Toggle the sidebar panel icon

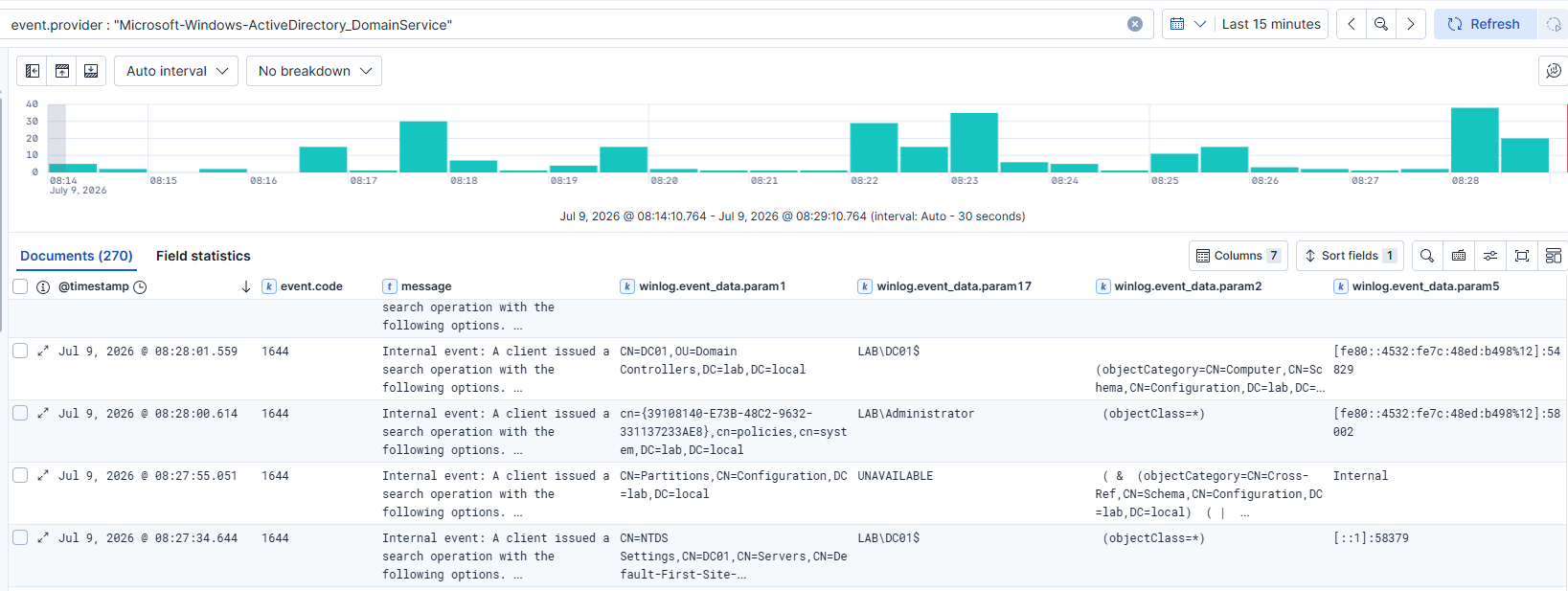(x=33, y=71)
